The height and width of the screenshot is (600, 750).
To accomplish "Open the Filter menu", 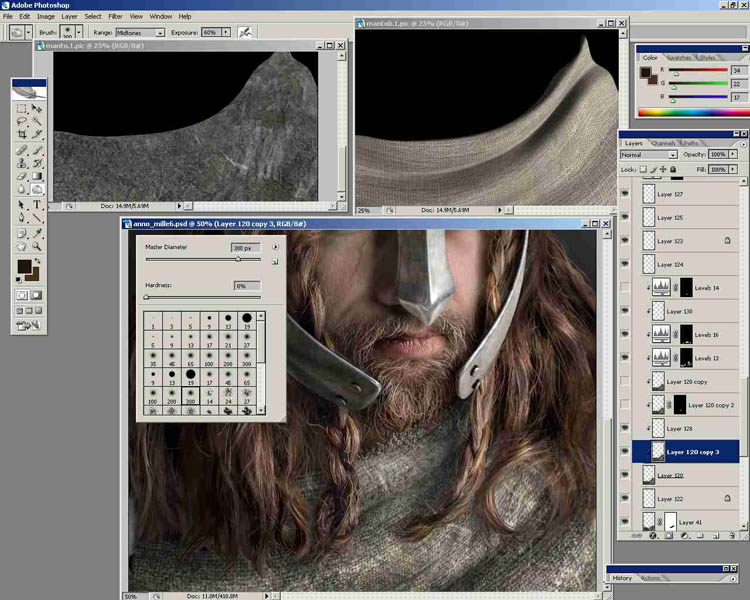I will point(116,17).
